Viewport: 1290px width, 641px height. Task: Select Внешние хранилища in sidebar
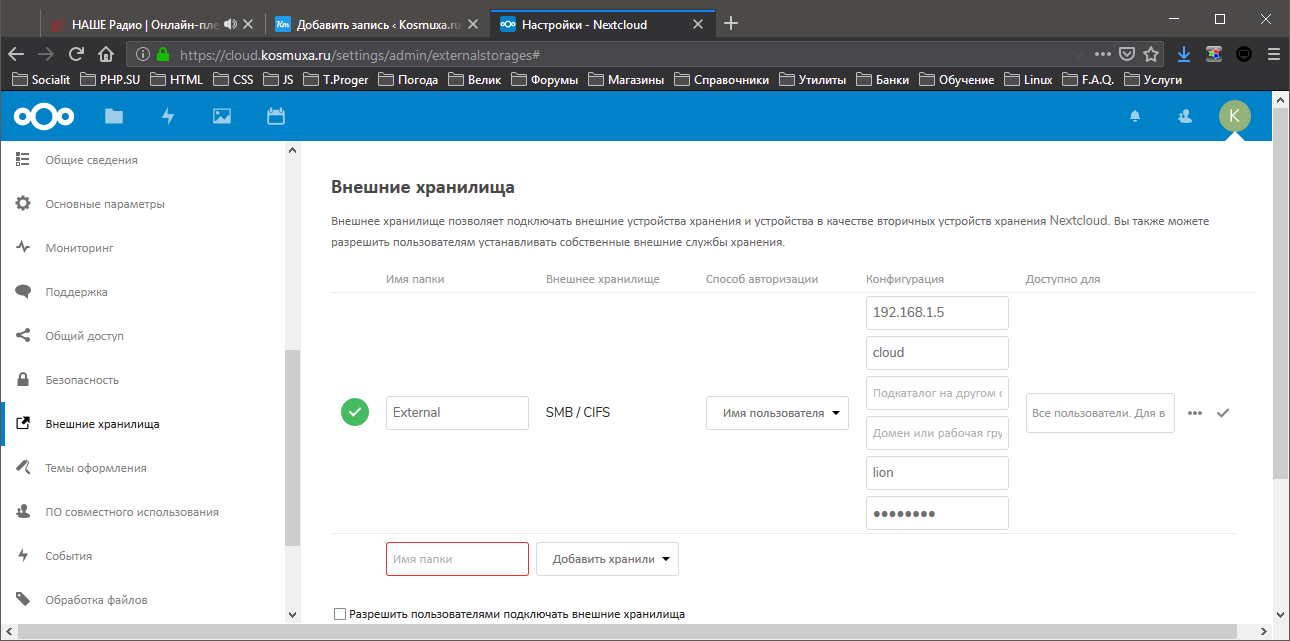coord(102,424)
